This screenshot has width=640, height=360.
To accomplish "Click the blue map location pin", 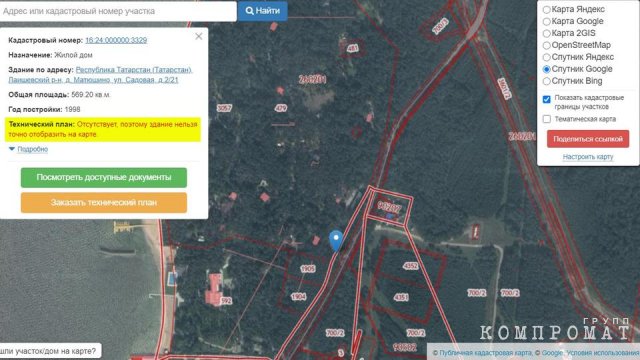I will (336, 240).
